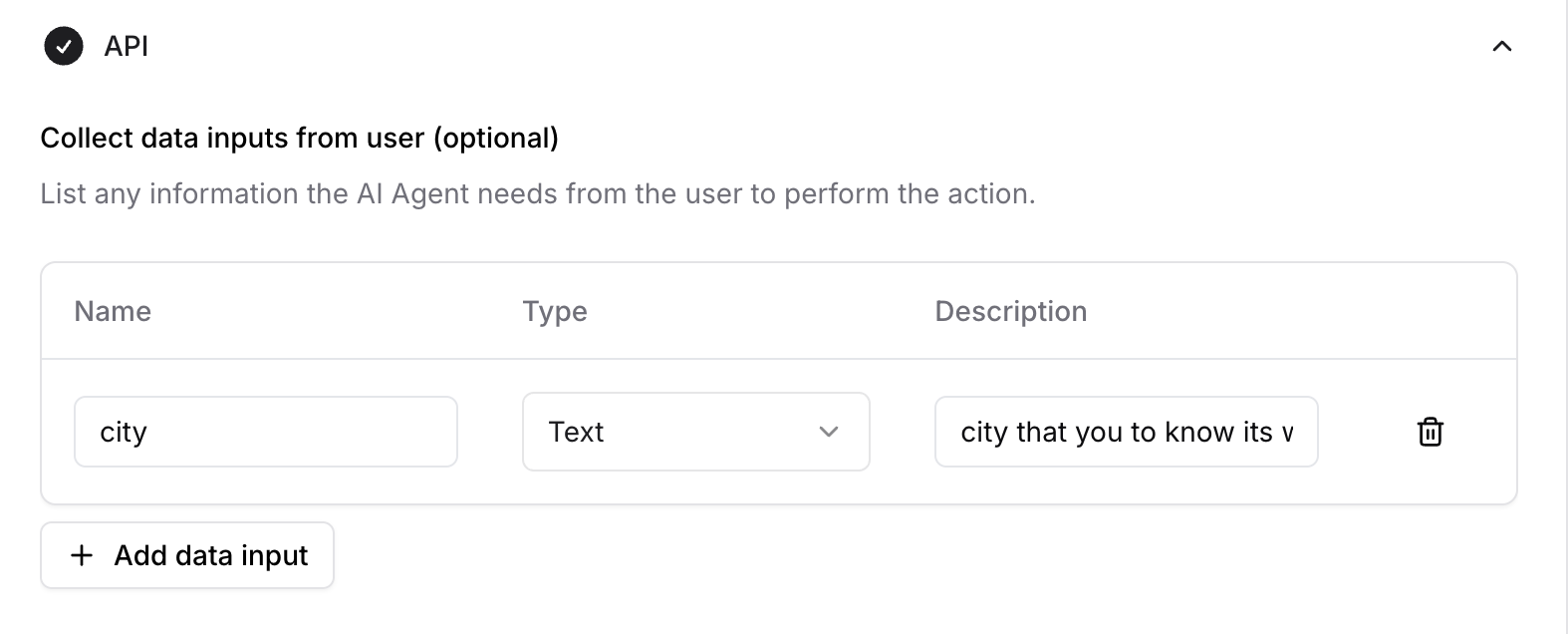This screenshot has width=1568, height=634.
Task: Focus the city Name input field
Action: [265, 432]
